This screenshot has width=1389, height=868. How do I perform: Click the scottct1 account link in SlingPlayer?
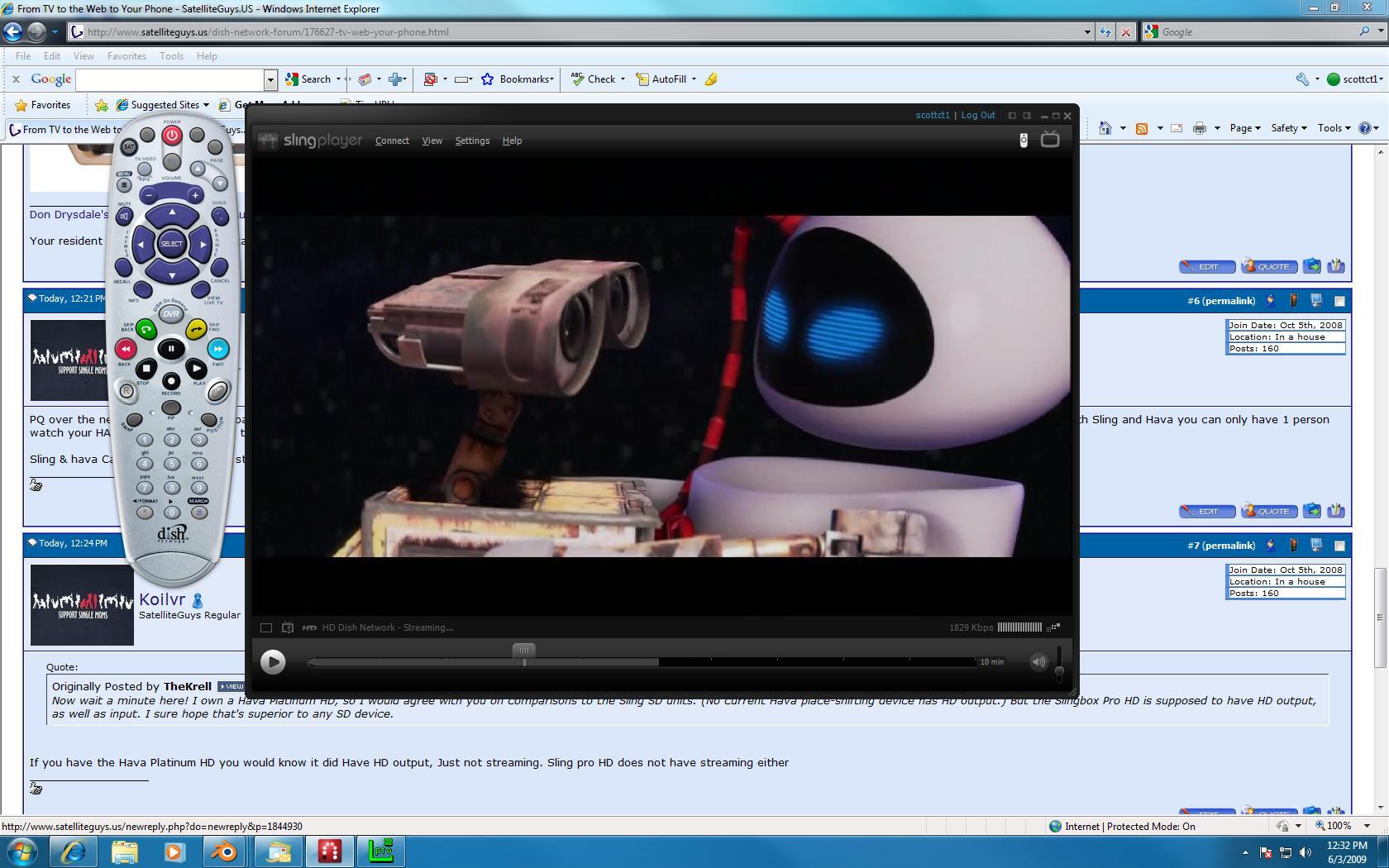tap(933, 115)
